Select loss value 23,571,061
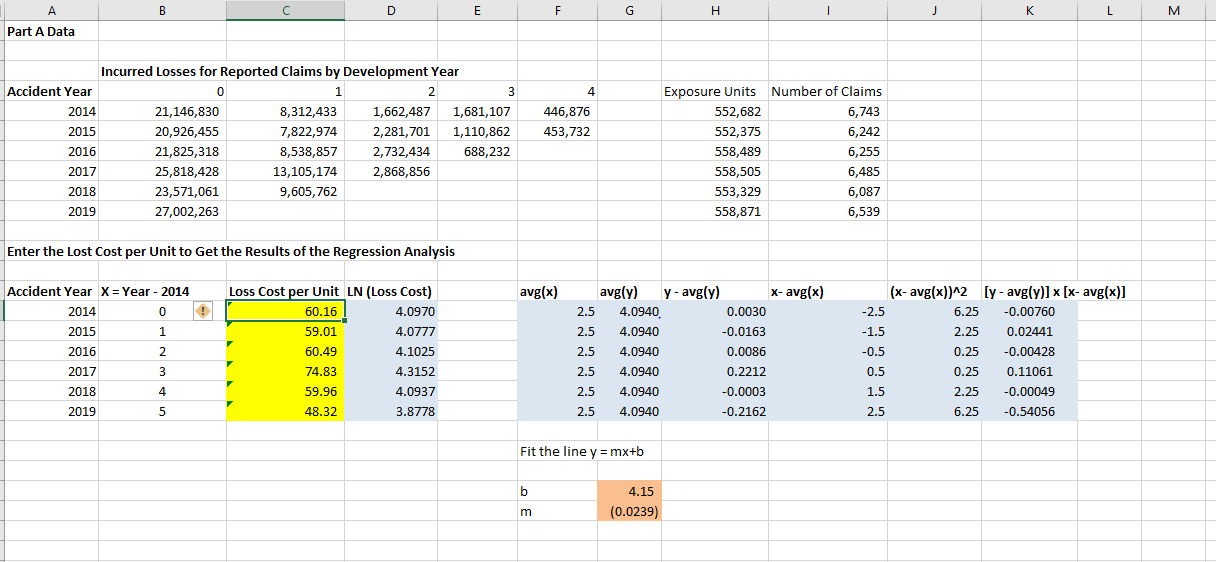The width and height of the screenshot is (1216, 562). 187,191
